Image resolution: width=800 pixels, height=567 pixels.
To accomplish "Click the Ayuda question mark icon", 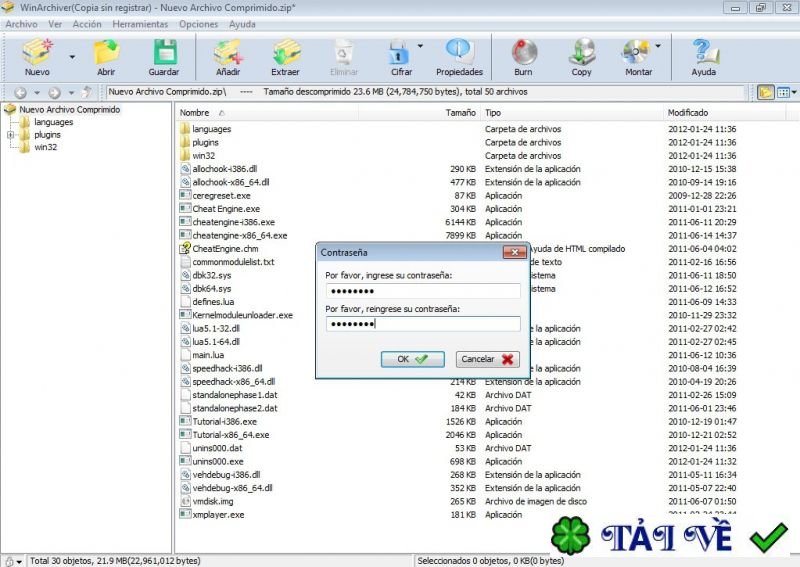I will pyautogui.click(x=704, y=52).
